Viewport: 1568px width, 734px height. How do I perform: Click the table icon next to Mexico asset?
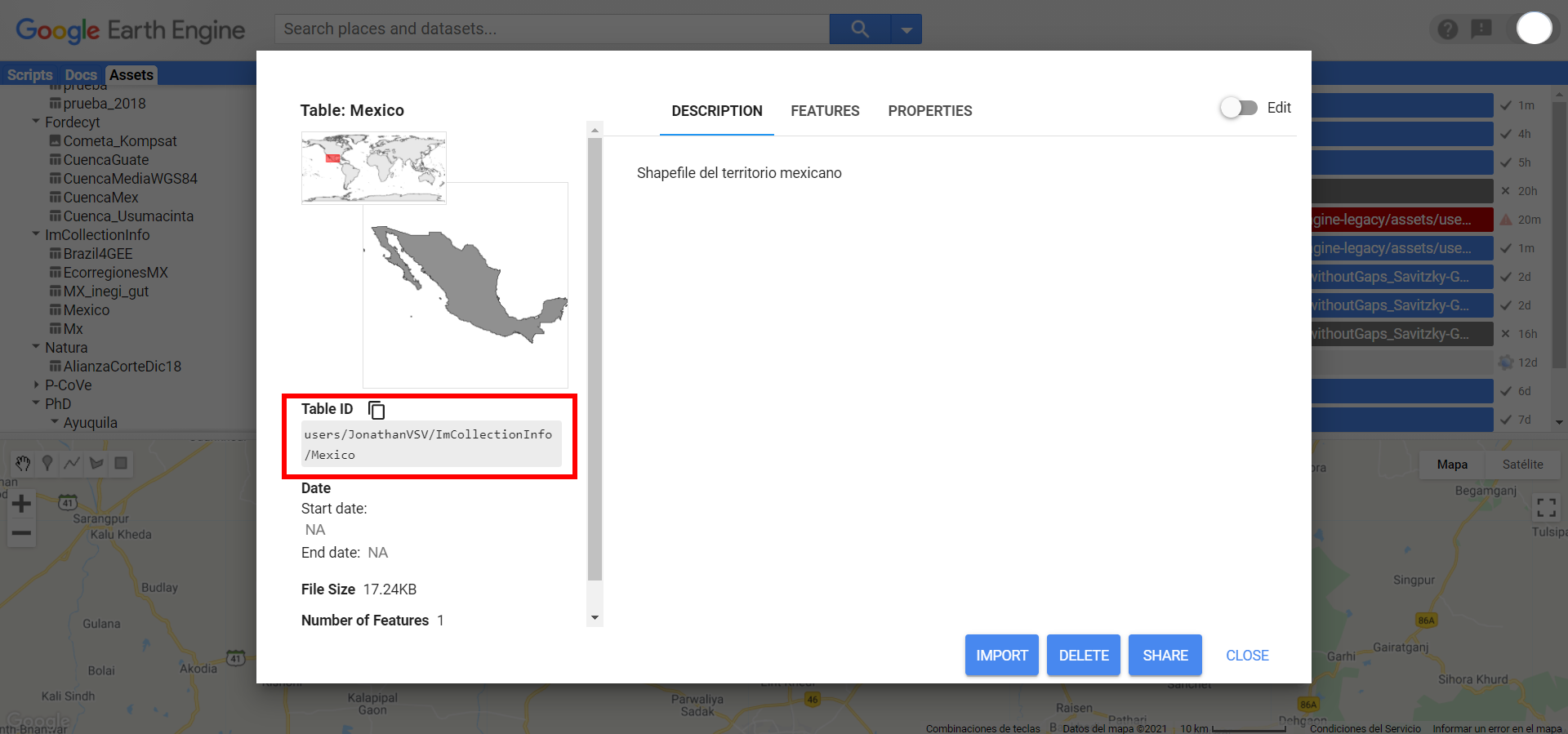(56, 310)
